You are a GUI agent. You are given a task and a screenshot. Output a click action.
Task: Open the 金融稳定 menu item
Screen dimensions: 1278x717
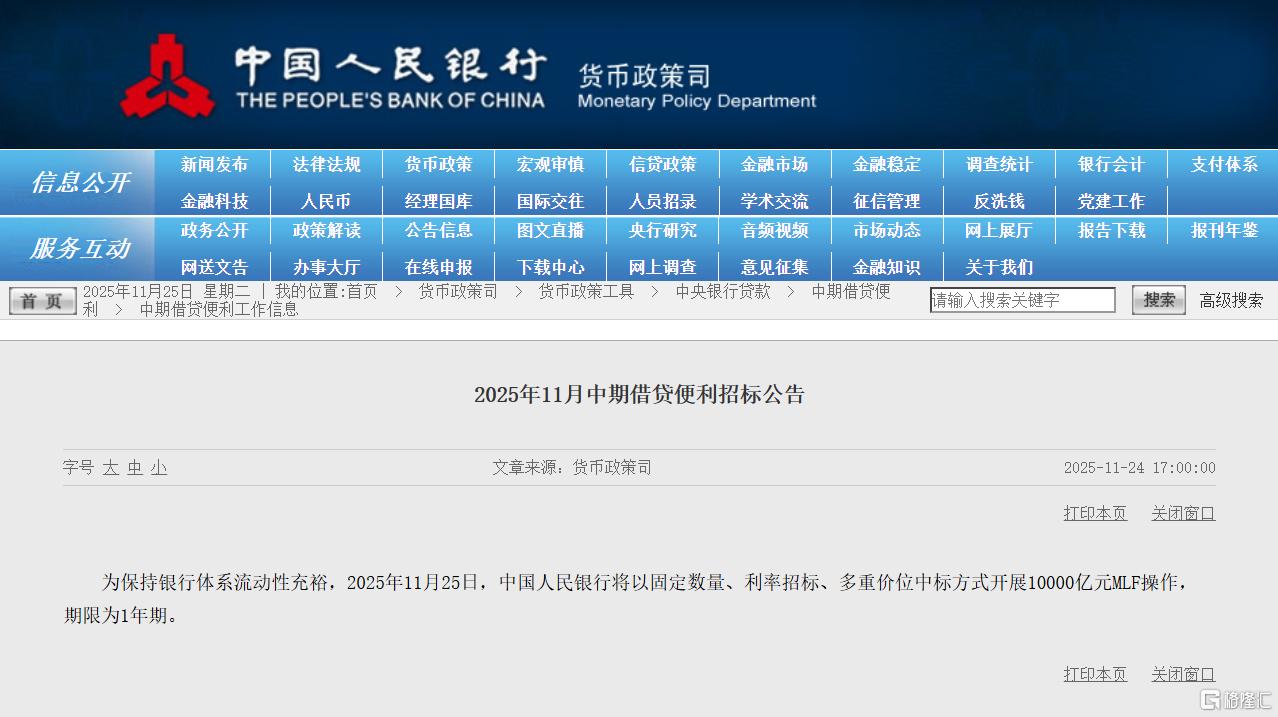pos(887,164)
